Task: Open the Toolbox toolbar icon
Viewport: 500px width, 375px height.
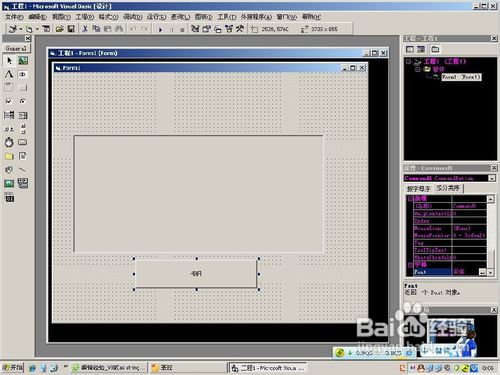Action: click(x=240, y=29)
